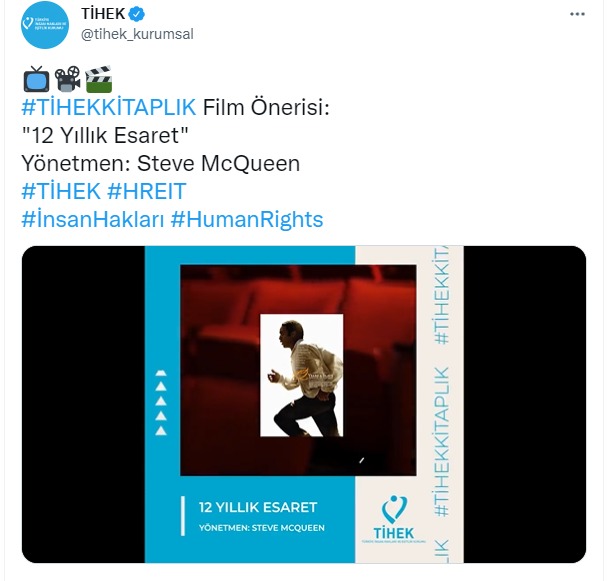The image size is (610, 581).
Task: Click the white triangle arrows in image
Action: point(161,402)
